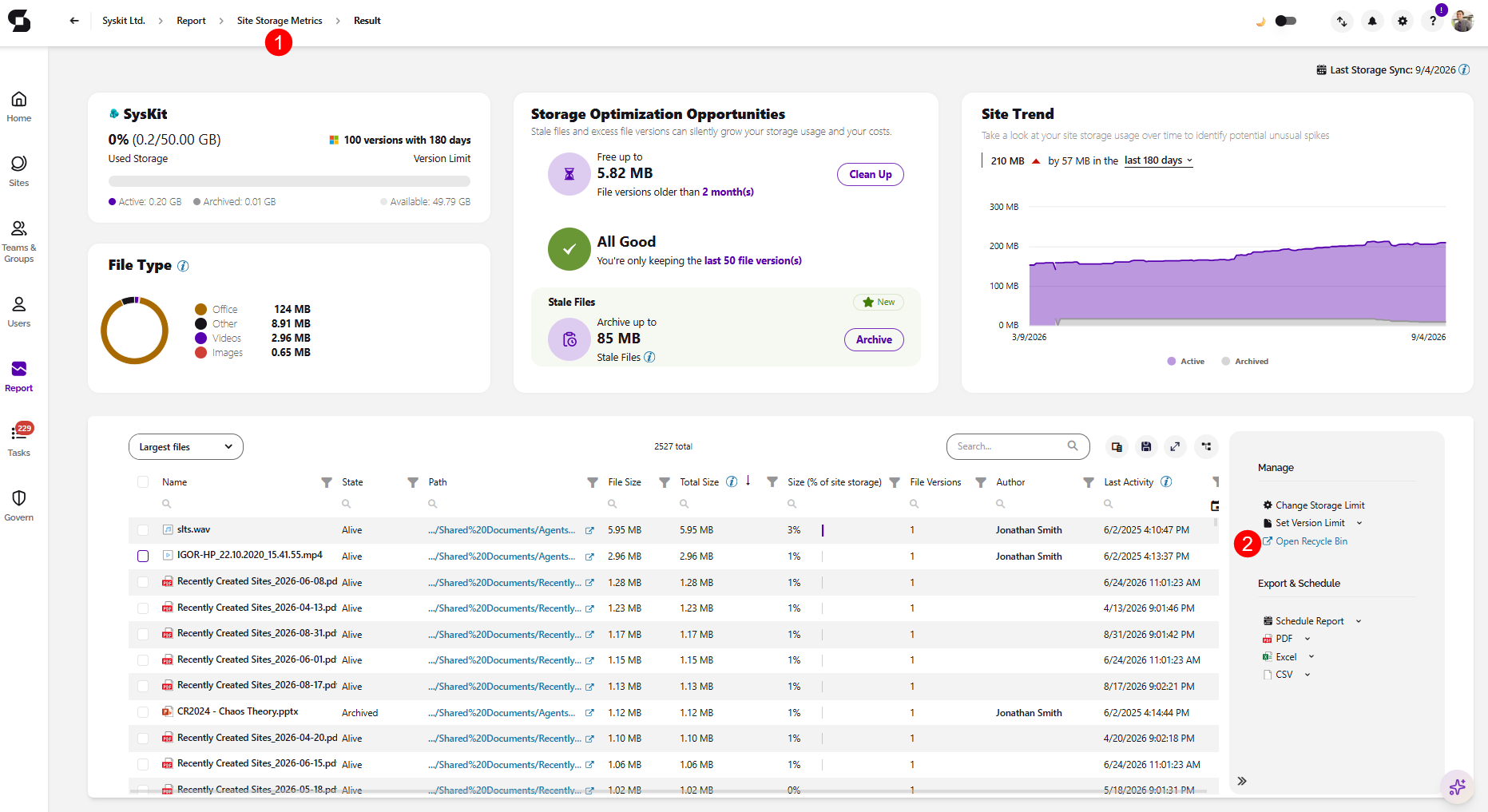Click the Total Size info icon

[x=732, y=481]
